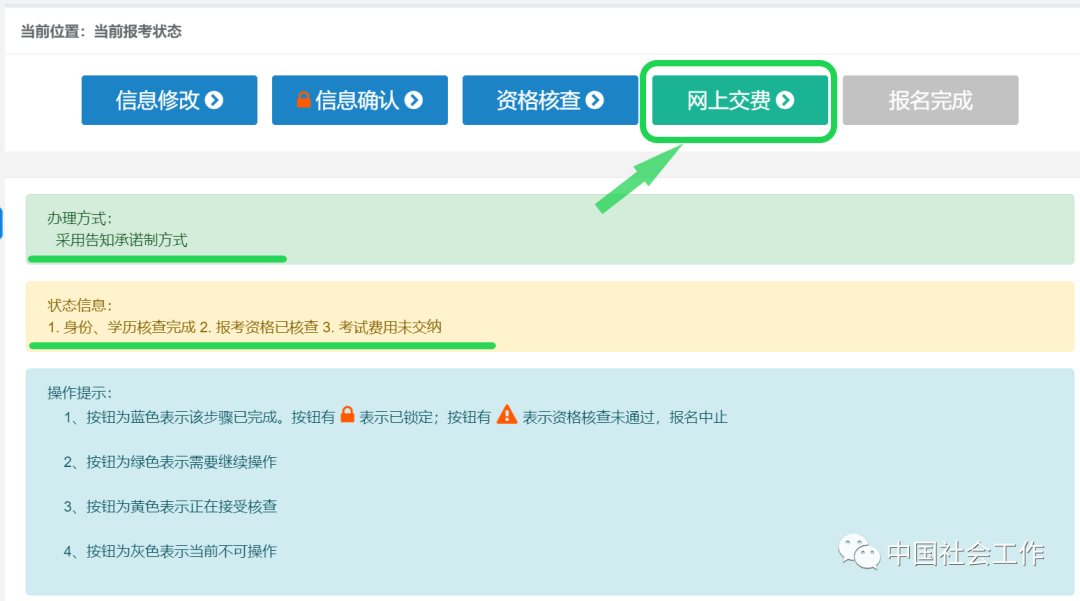Select the 信息确认 button label

tap(357, 100)
